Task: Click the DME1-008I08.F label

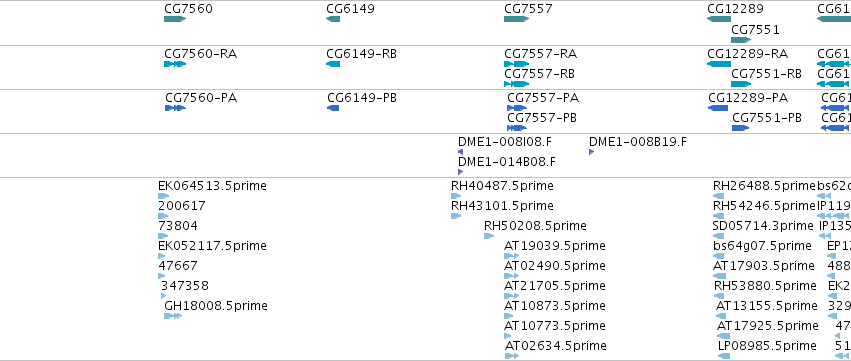Action: click(504, 142)
